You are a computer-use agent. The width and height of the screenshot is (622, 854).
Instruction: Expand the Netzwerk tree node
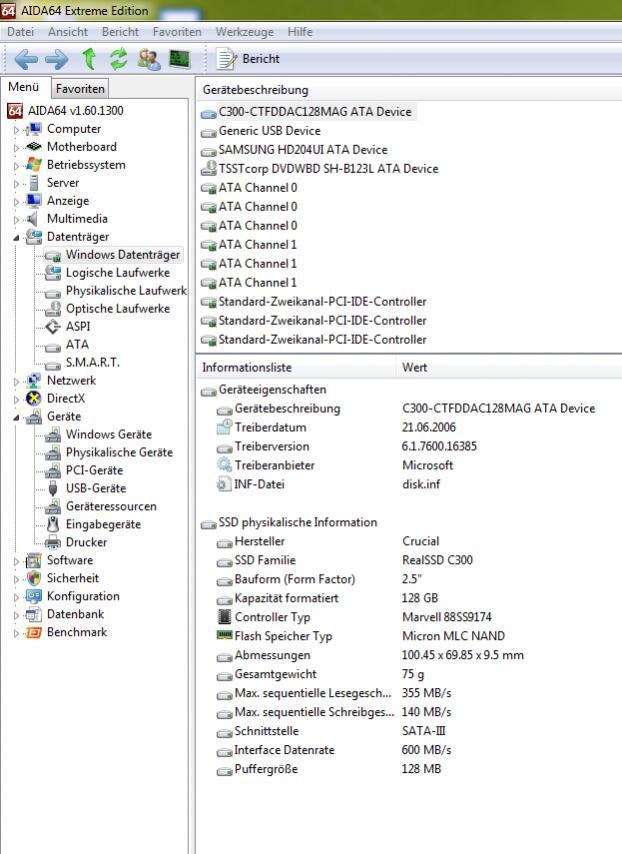16,381
